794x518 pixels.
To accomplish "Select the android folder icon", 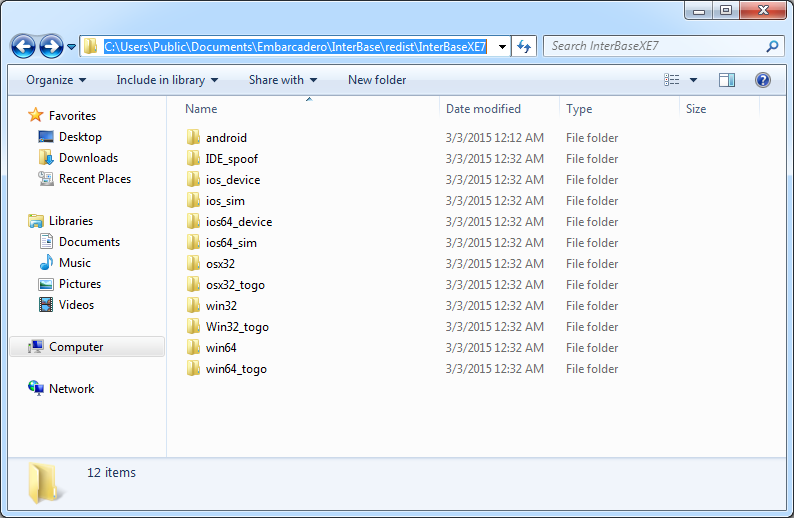I will pos(194,138).
